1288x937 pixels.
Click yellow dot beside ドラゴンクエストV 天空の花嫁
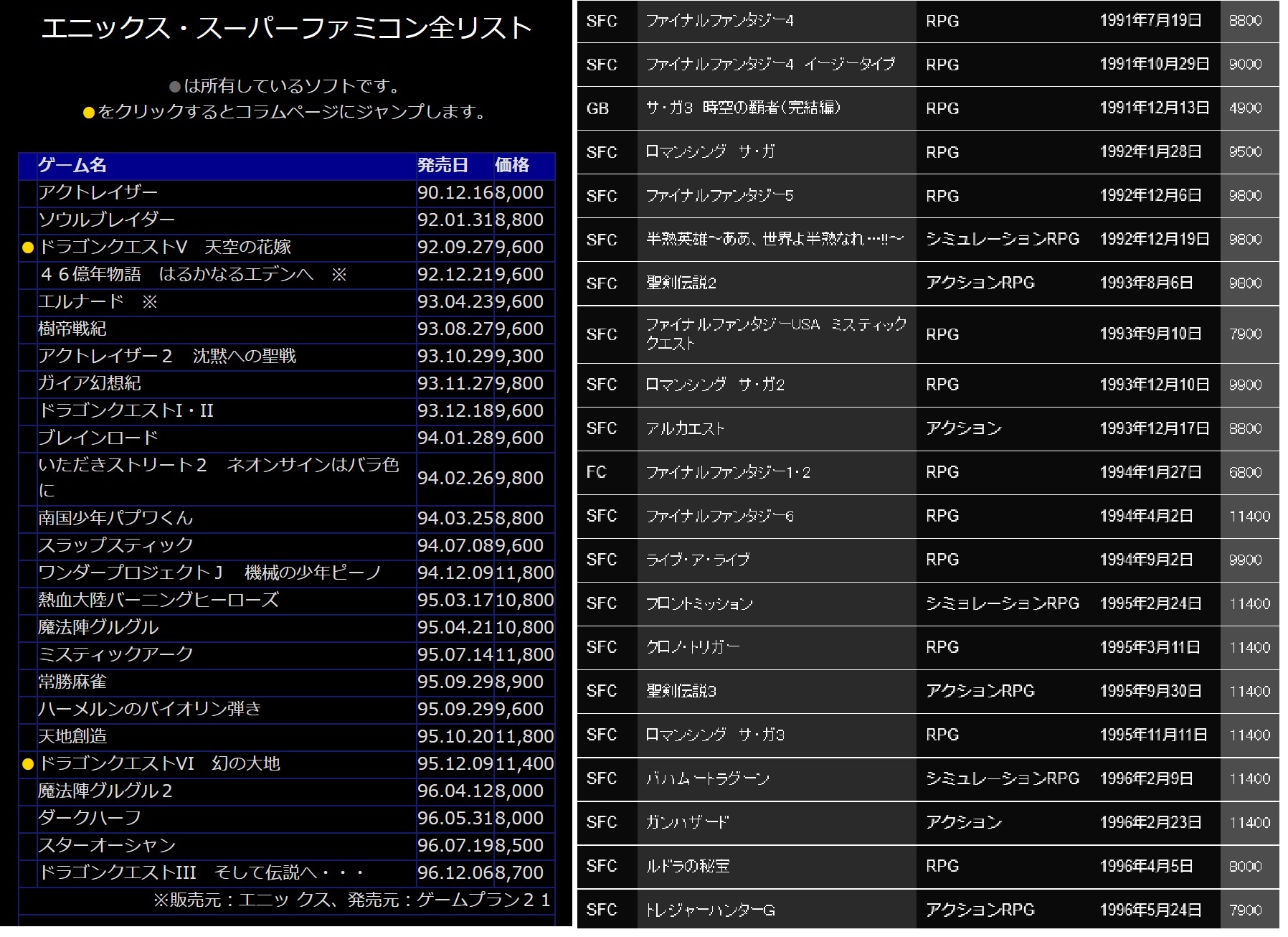tap(28, 248)
